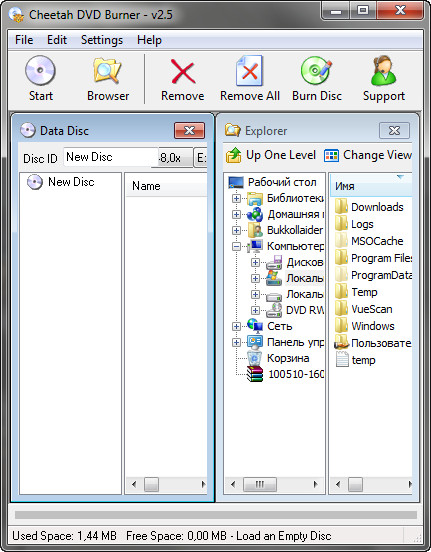
Task: Click the Data Disc list scrollbar thumb
Action: (x=151, y=484)
